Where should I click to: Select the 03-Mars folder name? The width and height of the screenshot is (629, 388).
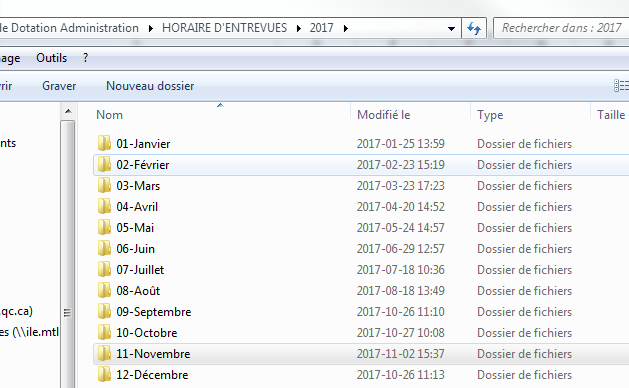(138, 186)
